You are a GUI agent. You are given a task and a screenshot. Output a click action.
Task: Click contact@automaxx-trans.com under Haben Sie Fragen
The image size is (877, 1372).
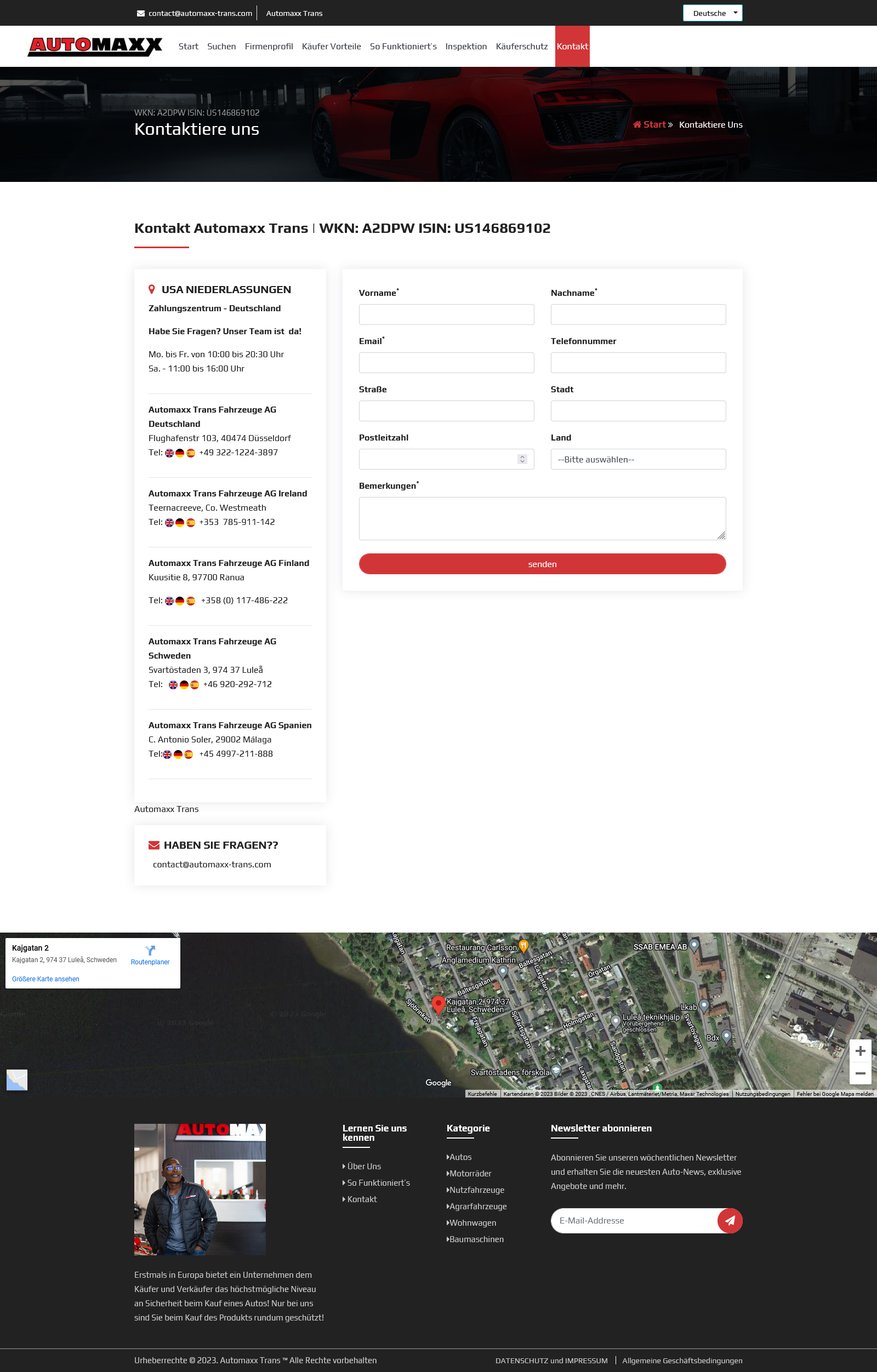tap(212, 864)
